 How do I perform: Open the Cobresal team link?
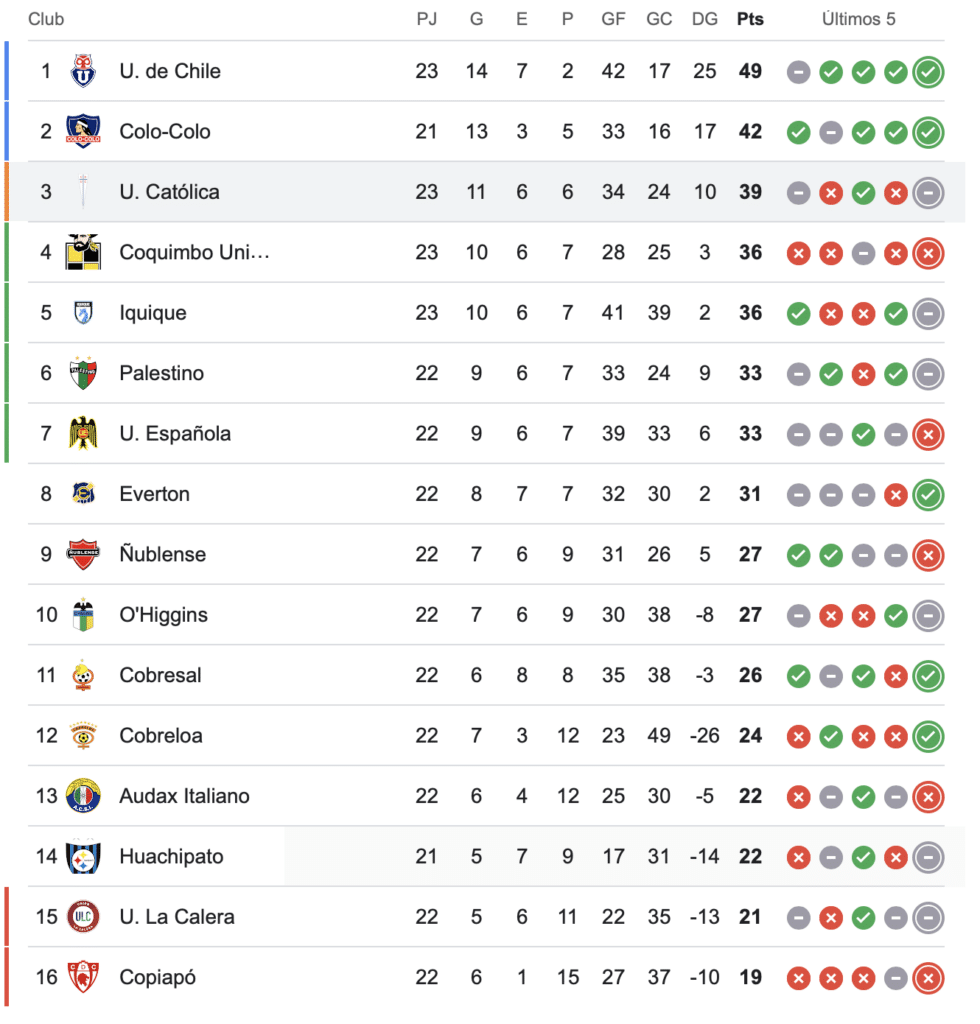coord(160,675)
